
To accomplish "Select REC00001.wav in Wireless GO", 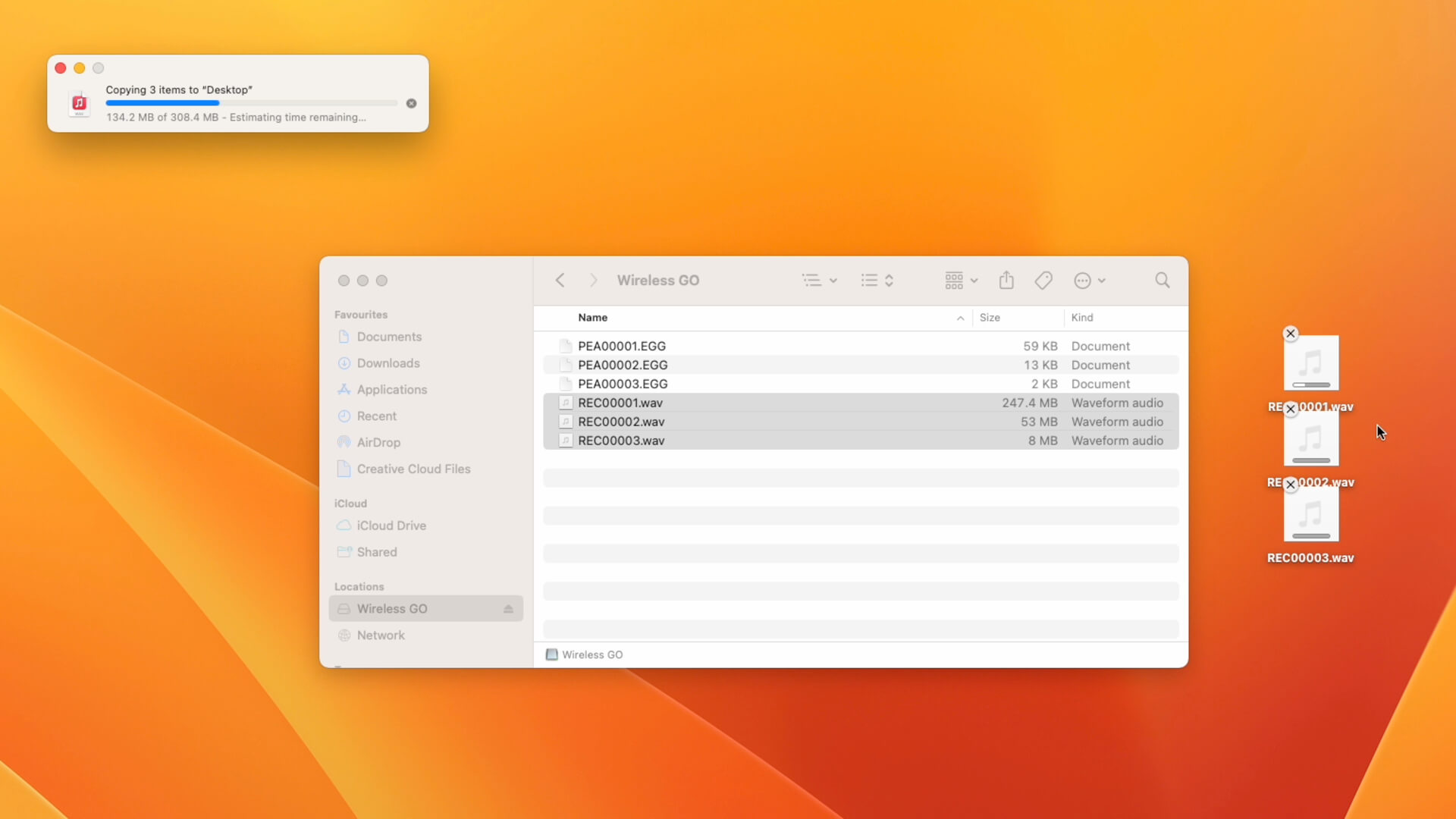I will [x=620, y=402].
